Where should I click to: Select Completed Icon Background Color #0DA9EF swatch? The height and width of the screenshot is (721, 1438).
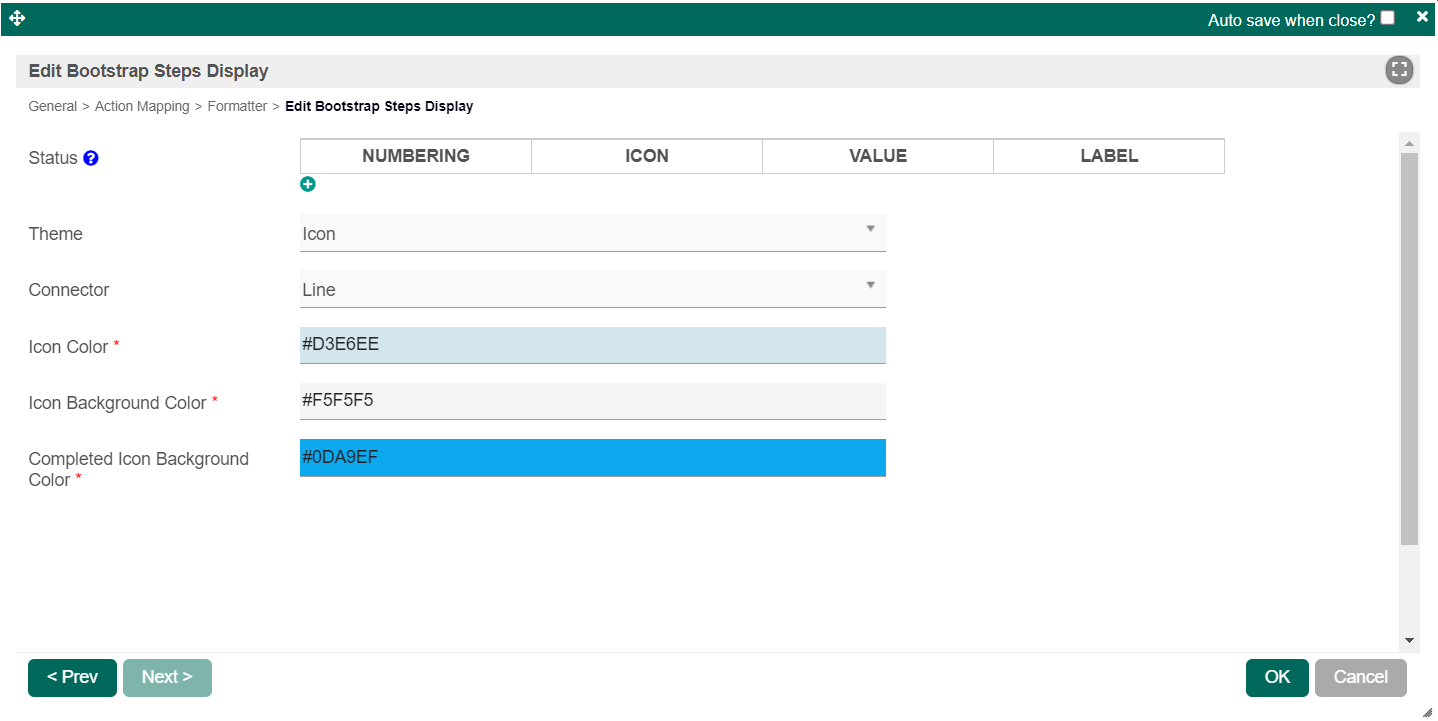[592, 458]
